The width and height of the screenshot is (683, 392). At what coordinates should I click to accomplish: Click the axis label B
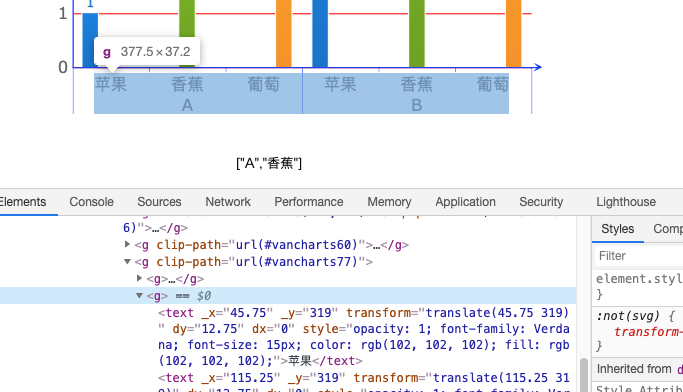(416, 105)
